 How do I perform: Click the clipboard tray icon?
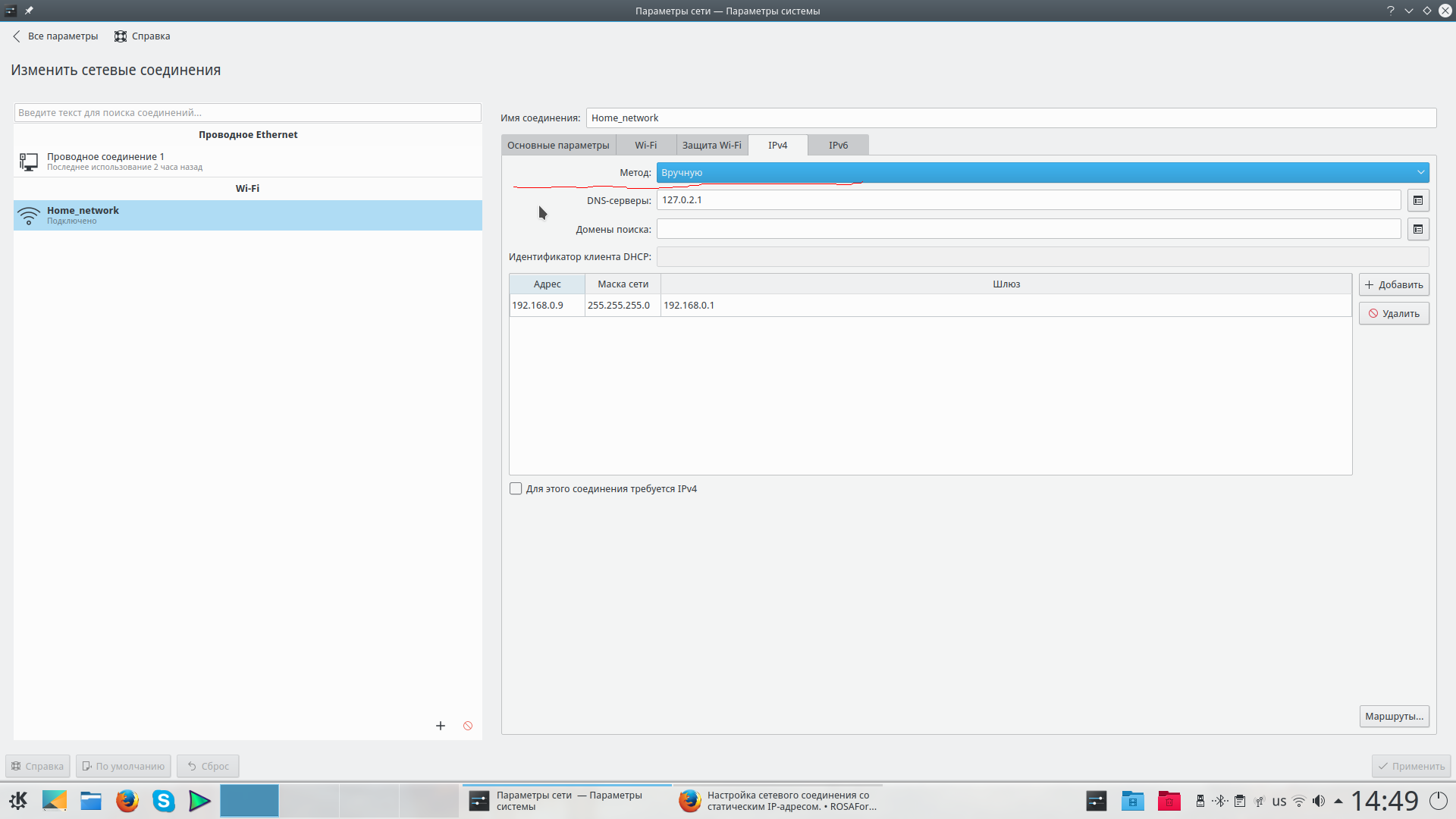coord(1239,801)
